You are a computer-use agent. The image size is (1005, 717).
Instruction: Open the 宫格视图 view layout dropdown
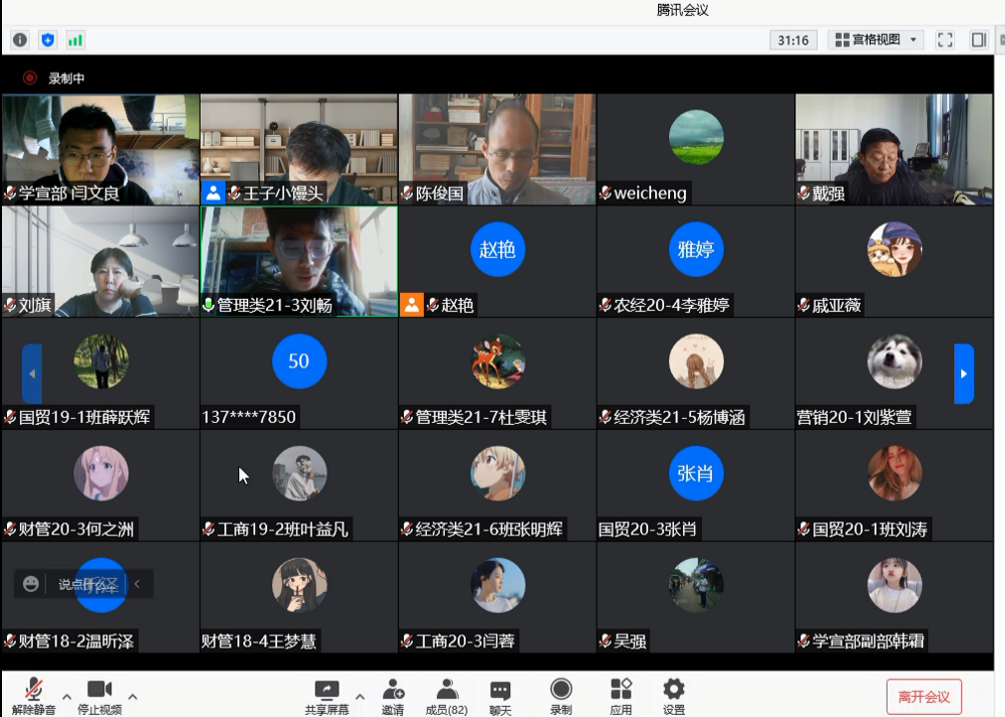877,40
